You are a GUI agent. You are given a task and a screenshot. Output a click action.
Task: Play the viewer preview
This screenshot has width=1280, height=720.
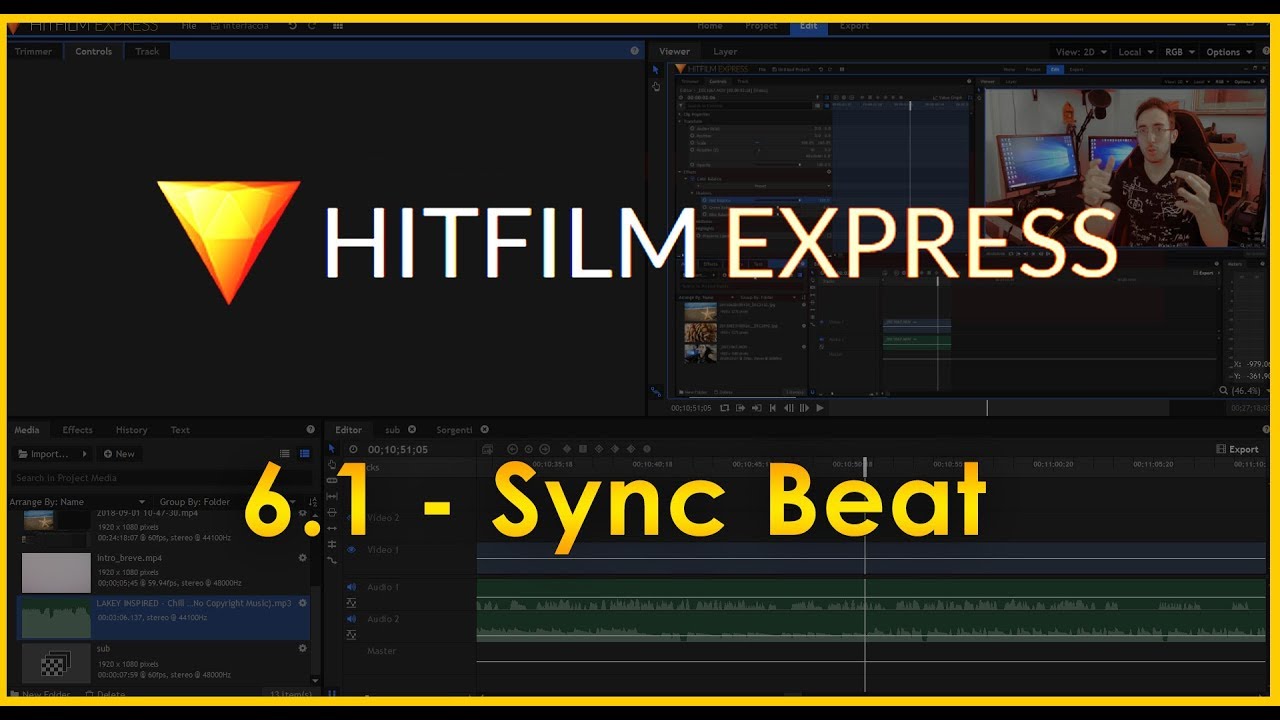[x=820, y=408]
